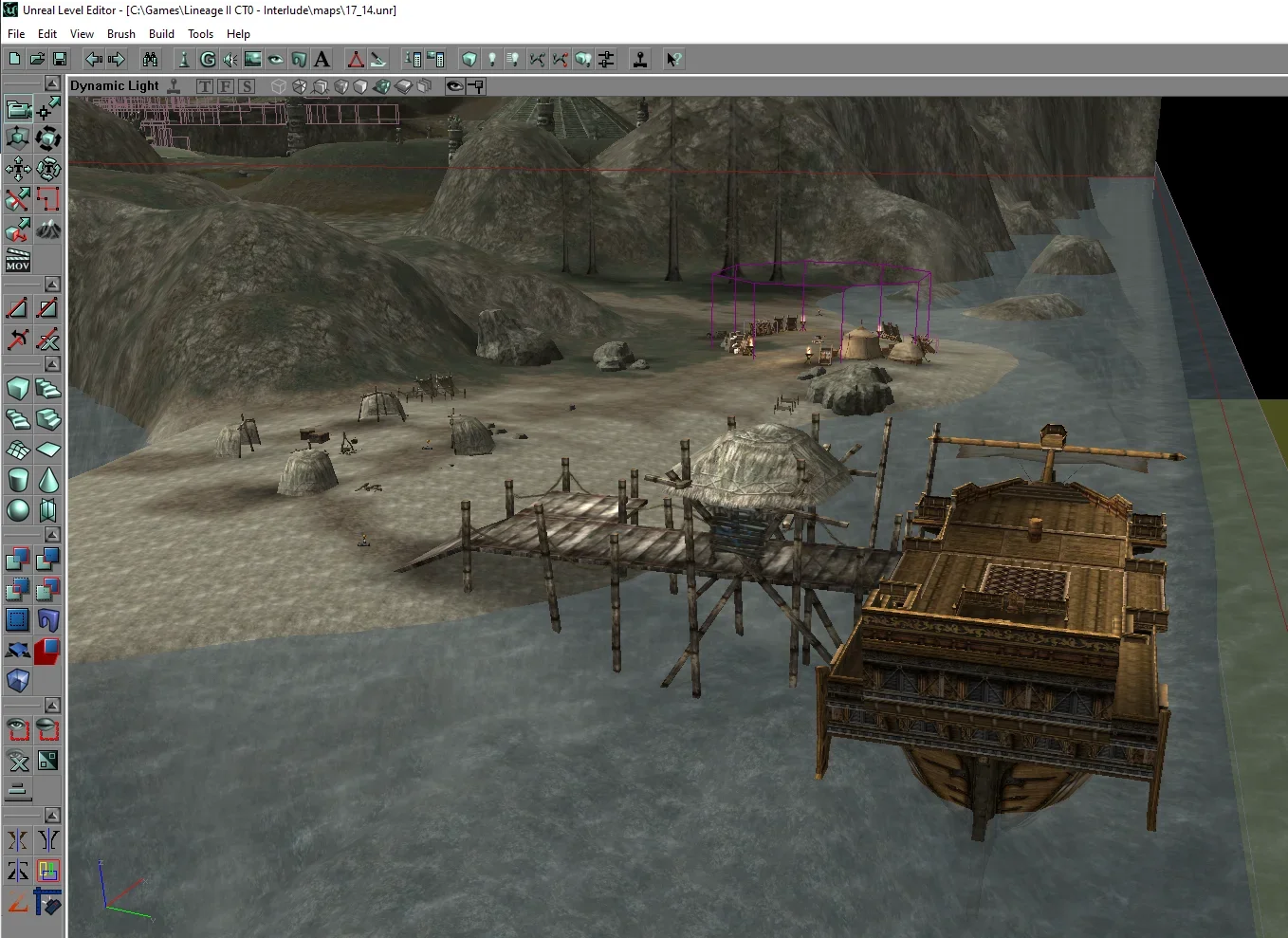Select the Vertex Editing tool

[48, 108]
